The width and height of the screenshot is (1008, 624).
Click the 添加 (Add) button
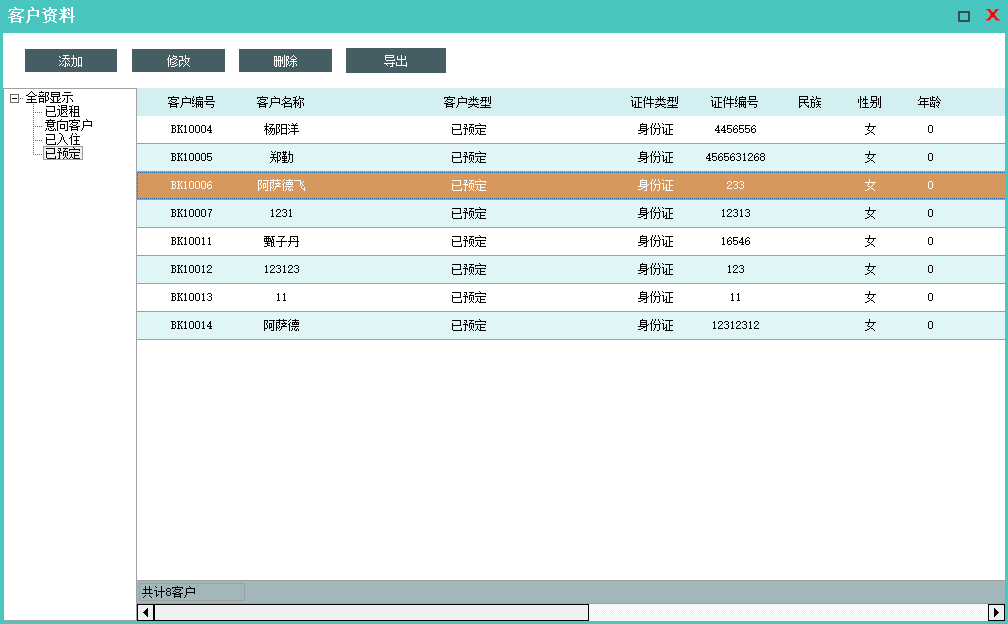coord(71,61)
